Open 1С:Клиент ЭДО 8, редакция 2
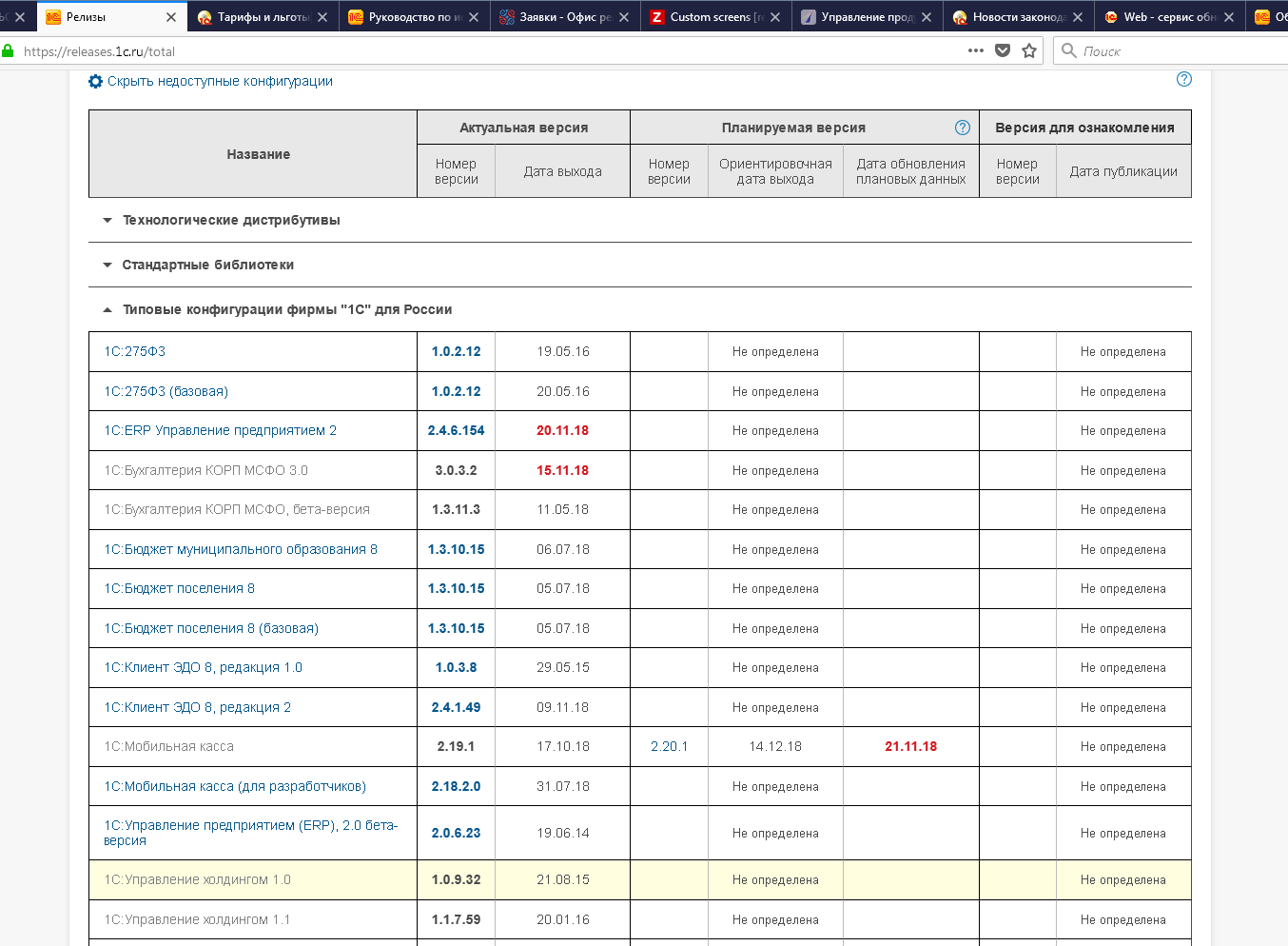 pos(198,707)
